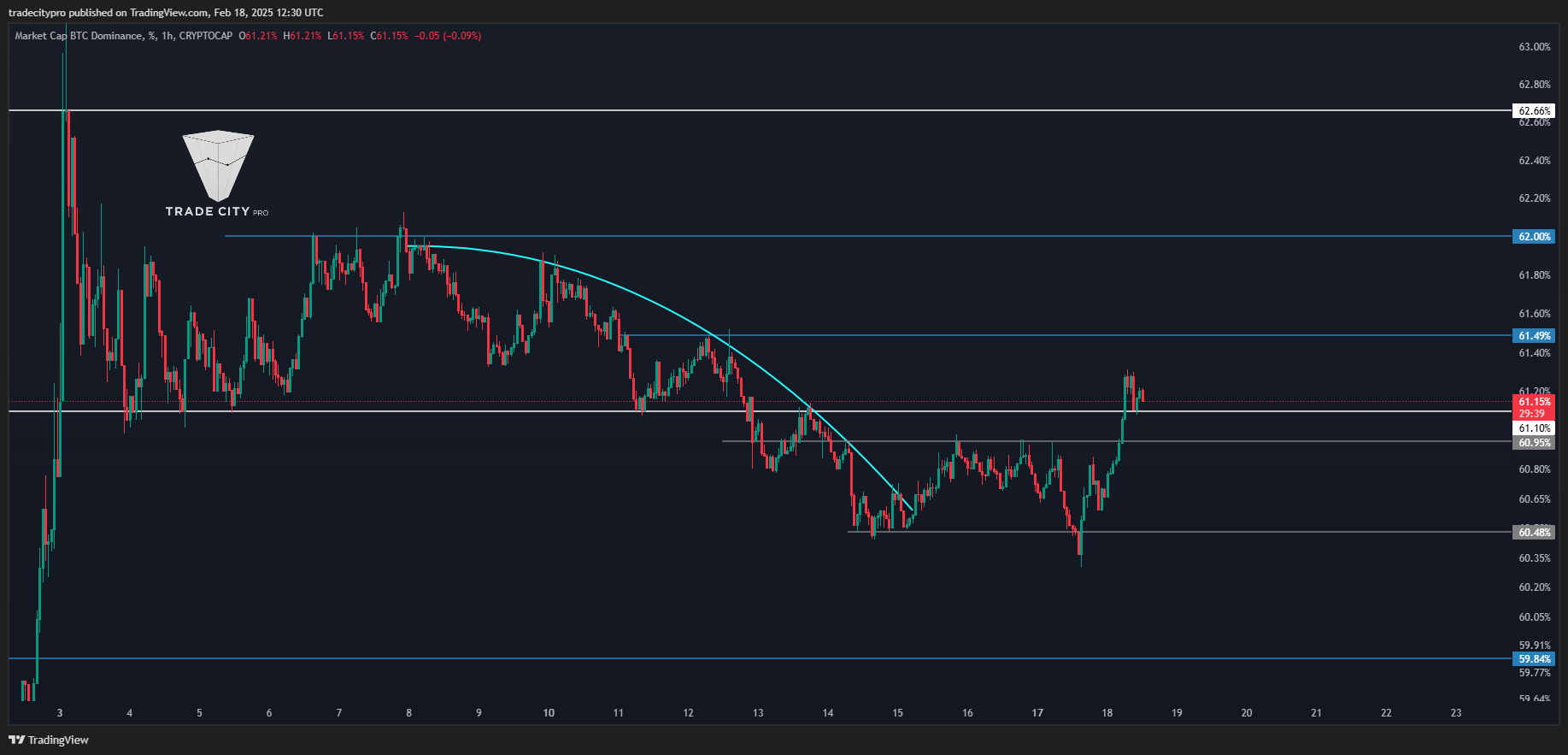
Task: Click date 3 on the time axis
Action: [x=59, y=713]
